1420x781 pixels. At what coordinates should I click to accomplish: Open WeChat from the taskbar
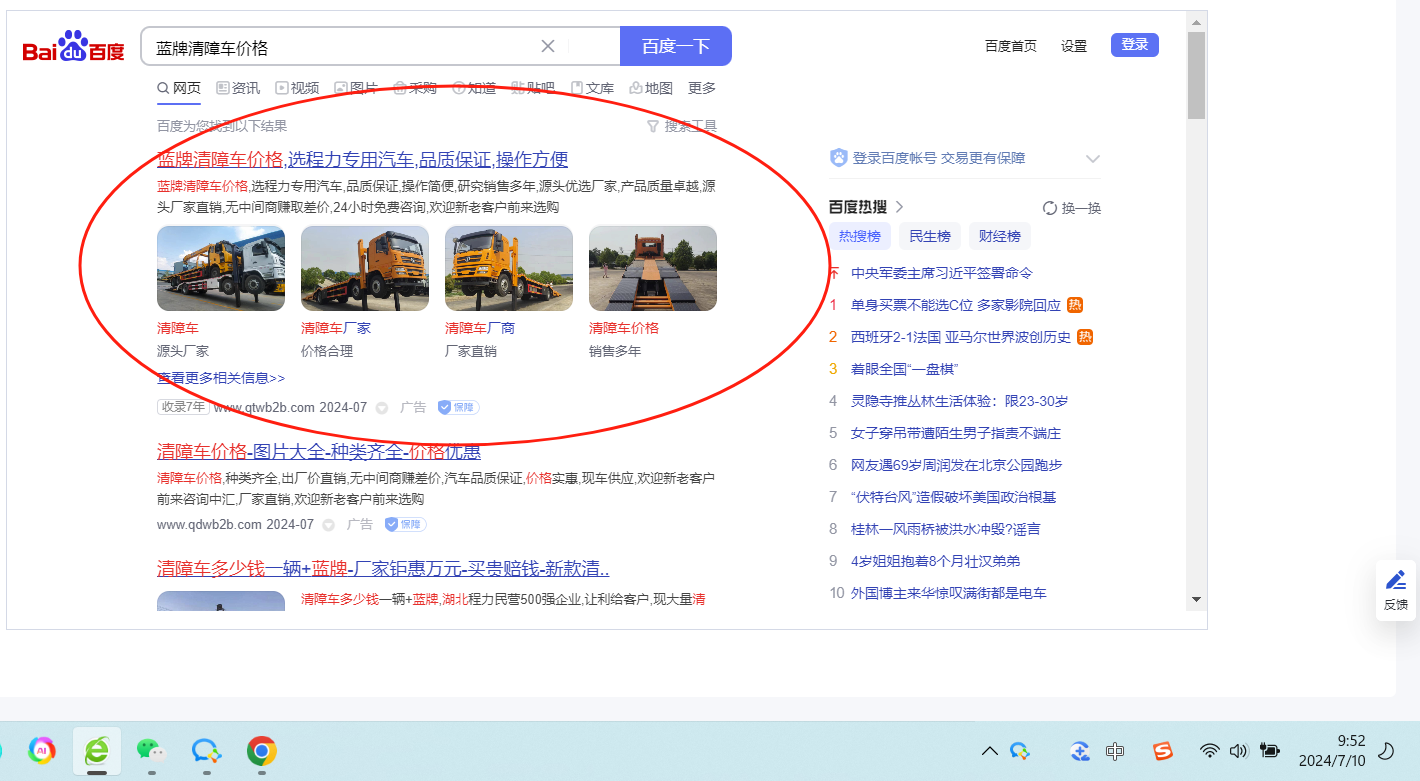tap(150, 750)
